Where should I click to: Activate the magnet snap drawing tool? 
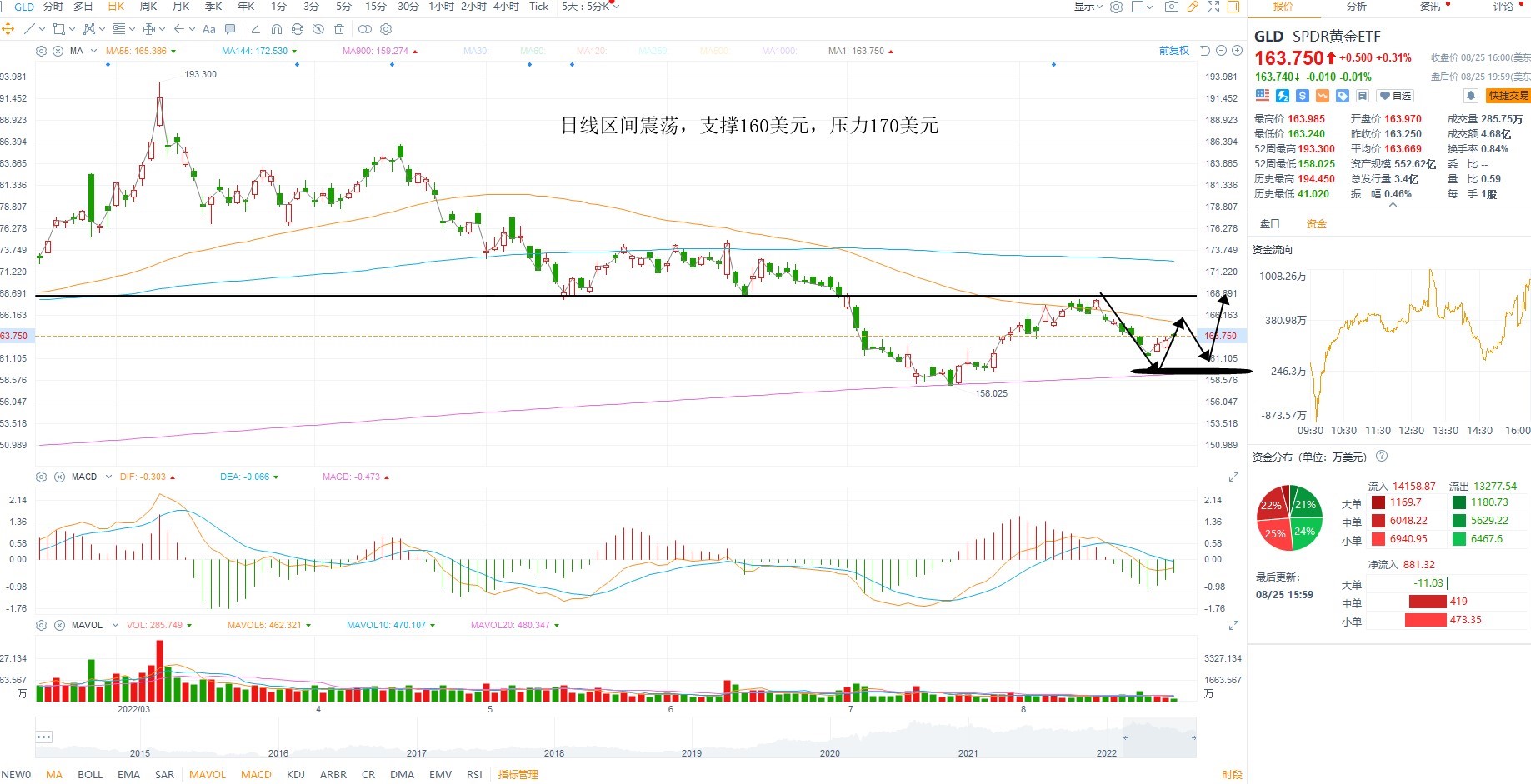277,29
